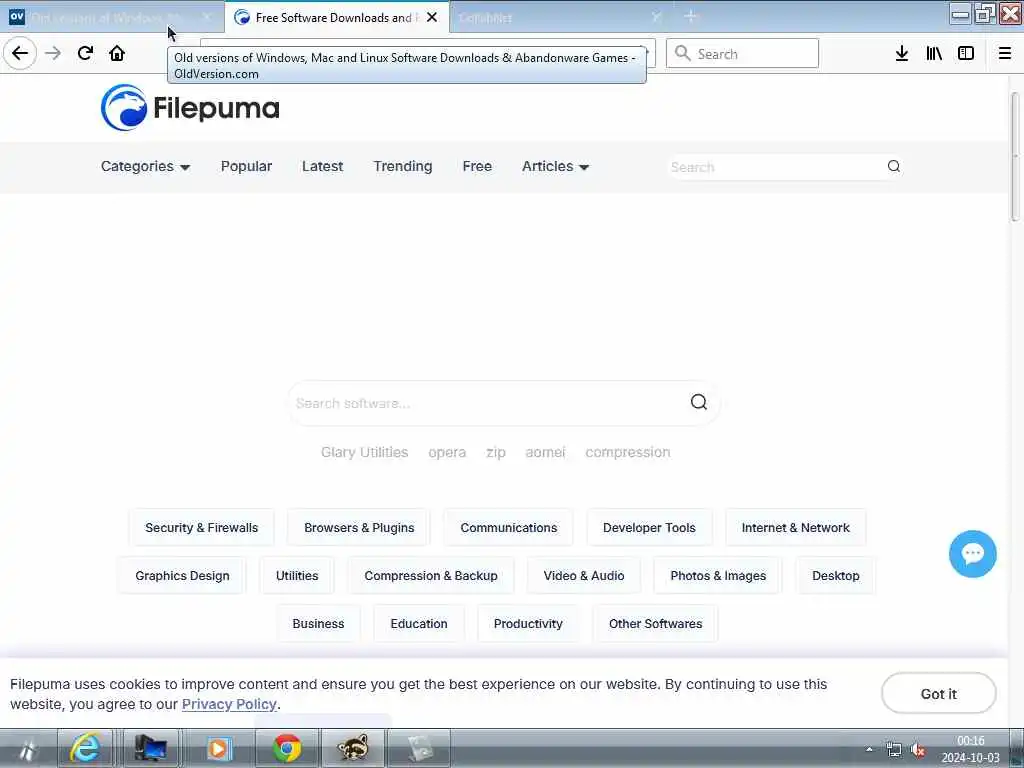This screenshot has width=1024, height=768.
Task: Open the Browsers & Plugins category
Action: pyautogui.click(x=359, y=528)
